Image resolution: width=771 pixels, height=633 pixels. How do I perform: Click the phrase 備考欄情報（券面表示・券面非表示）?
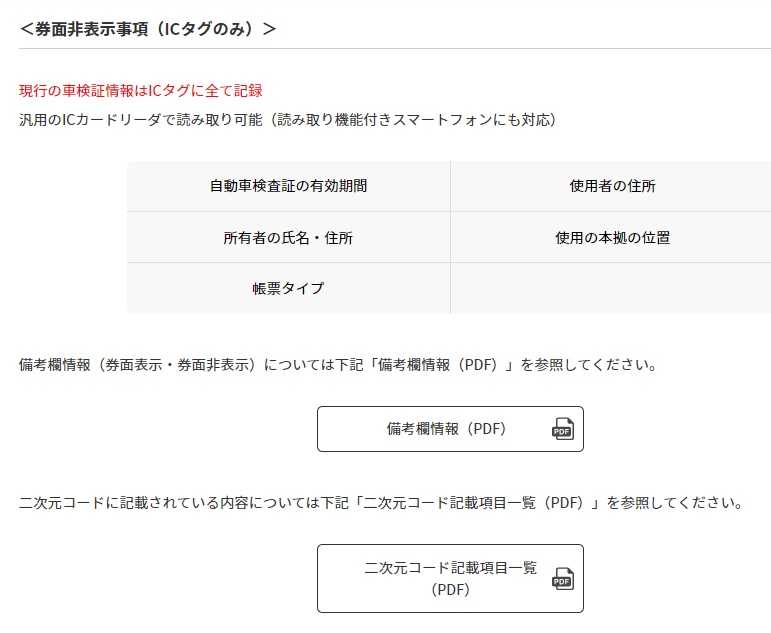[140, 365]
